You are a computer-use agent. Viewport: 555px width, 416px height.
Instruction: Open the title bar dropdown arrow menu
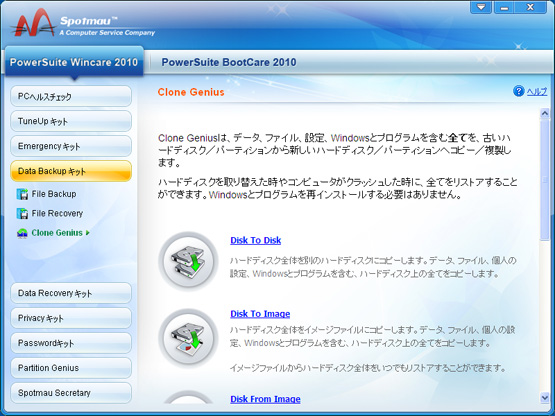481,7
